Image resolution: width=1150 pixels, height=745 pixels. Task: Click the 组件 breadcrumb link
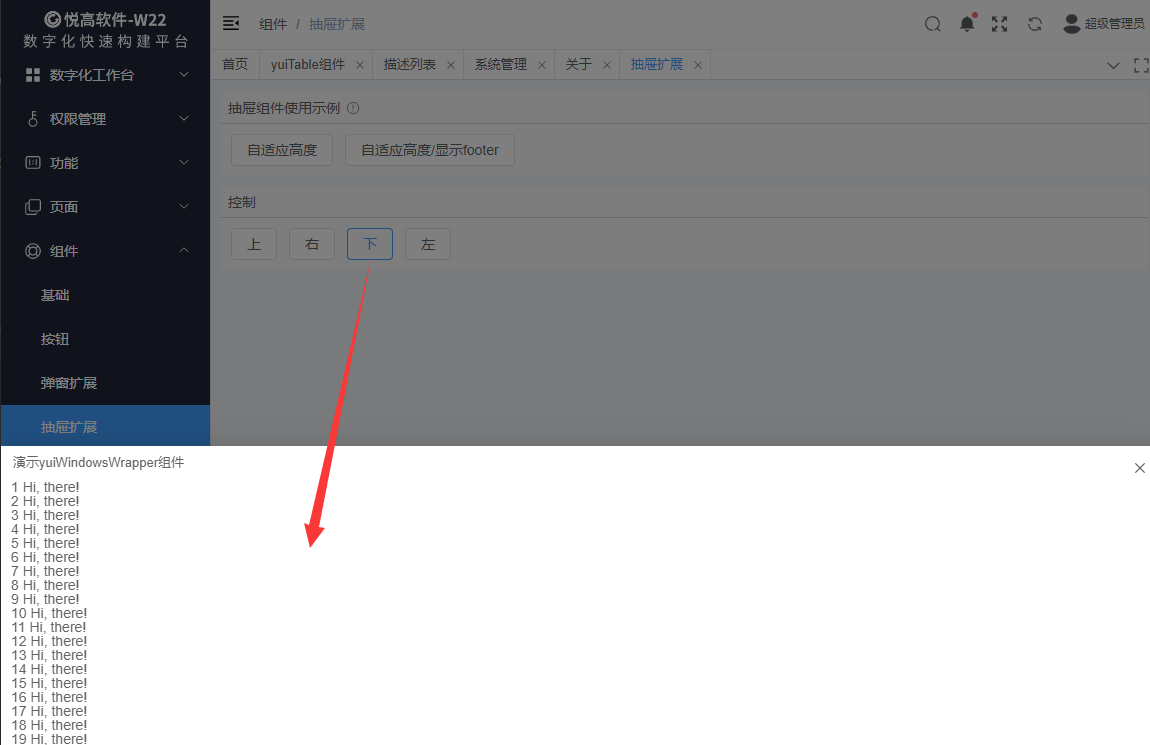coord(273,23)
